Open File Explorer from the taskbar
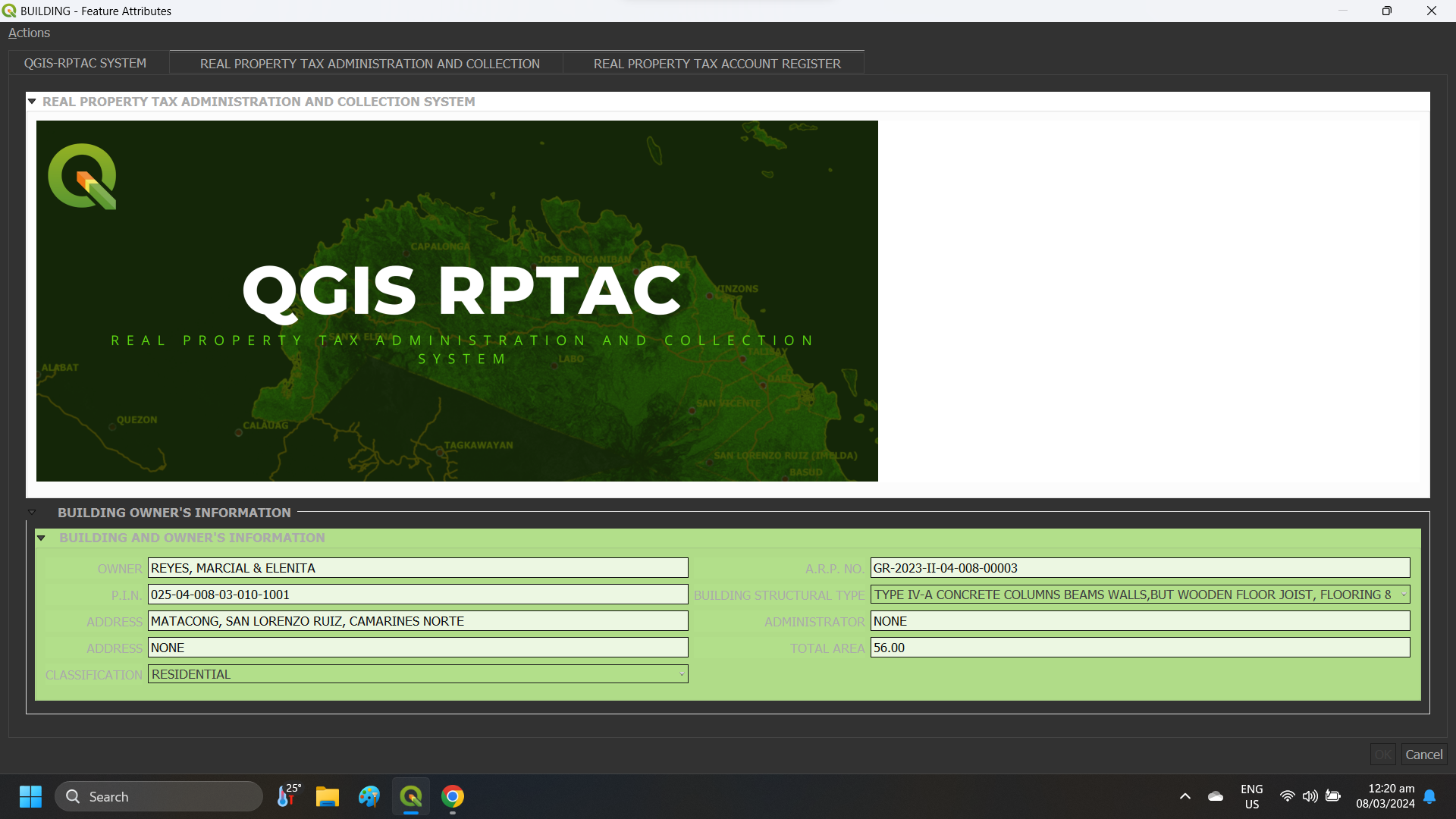This screenshot has height=819, width=1456. (x=327, y=796)
